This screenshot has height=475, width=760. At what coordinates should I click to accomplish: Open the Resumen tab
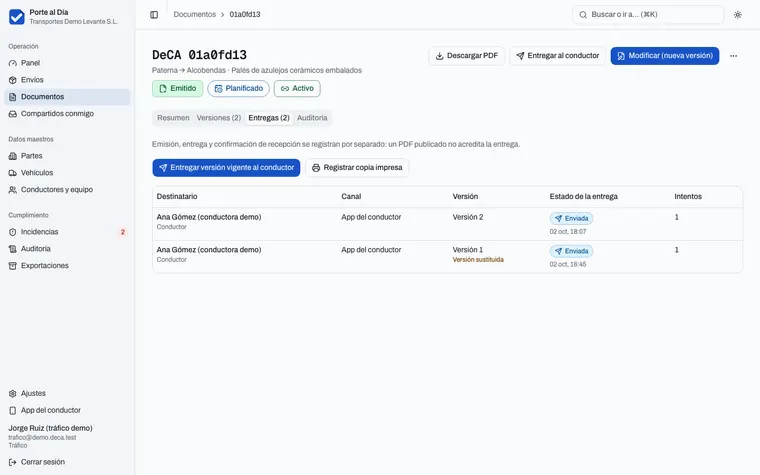click(x=173, y=118)
